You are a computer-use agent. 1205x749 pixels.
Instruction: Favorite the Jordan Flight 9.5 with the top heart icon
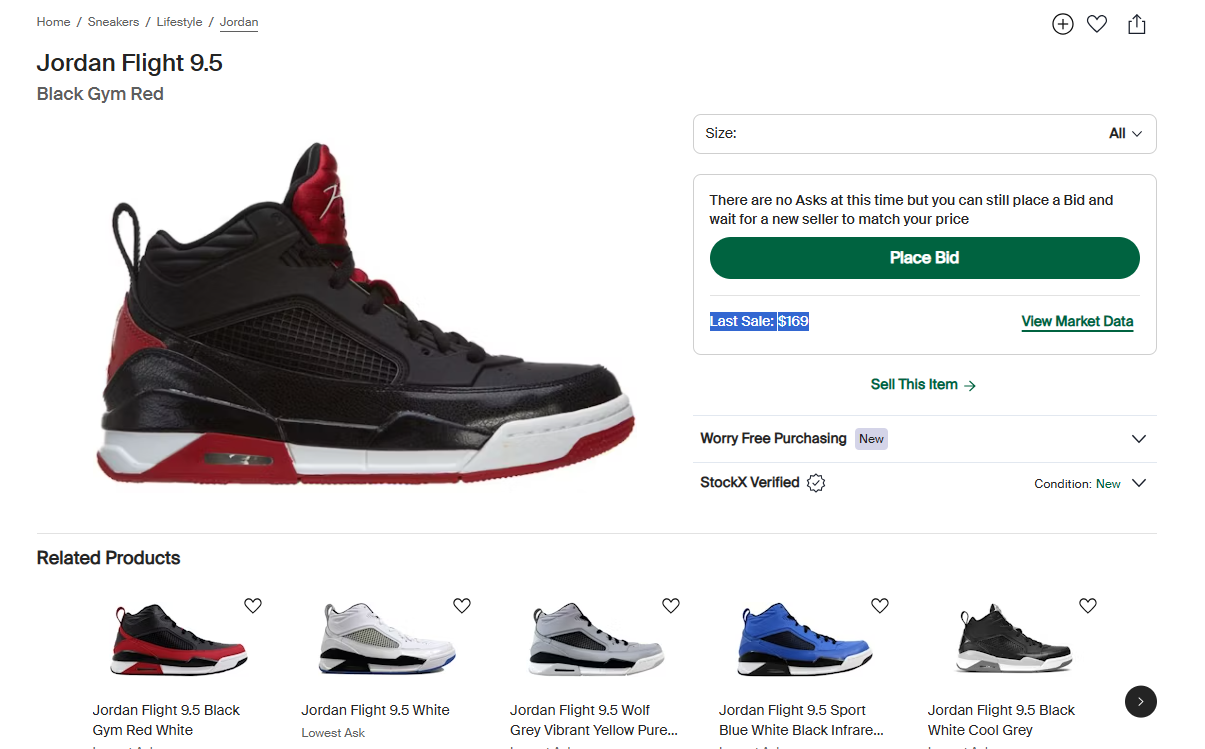tap(1097, 24)
